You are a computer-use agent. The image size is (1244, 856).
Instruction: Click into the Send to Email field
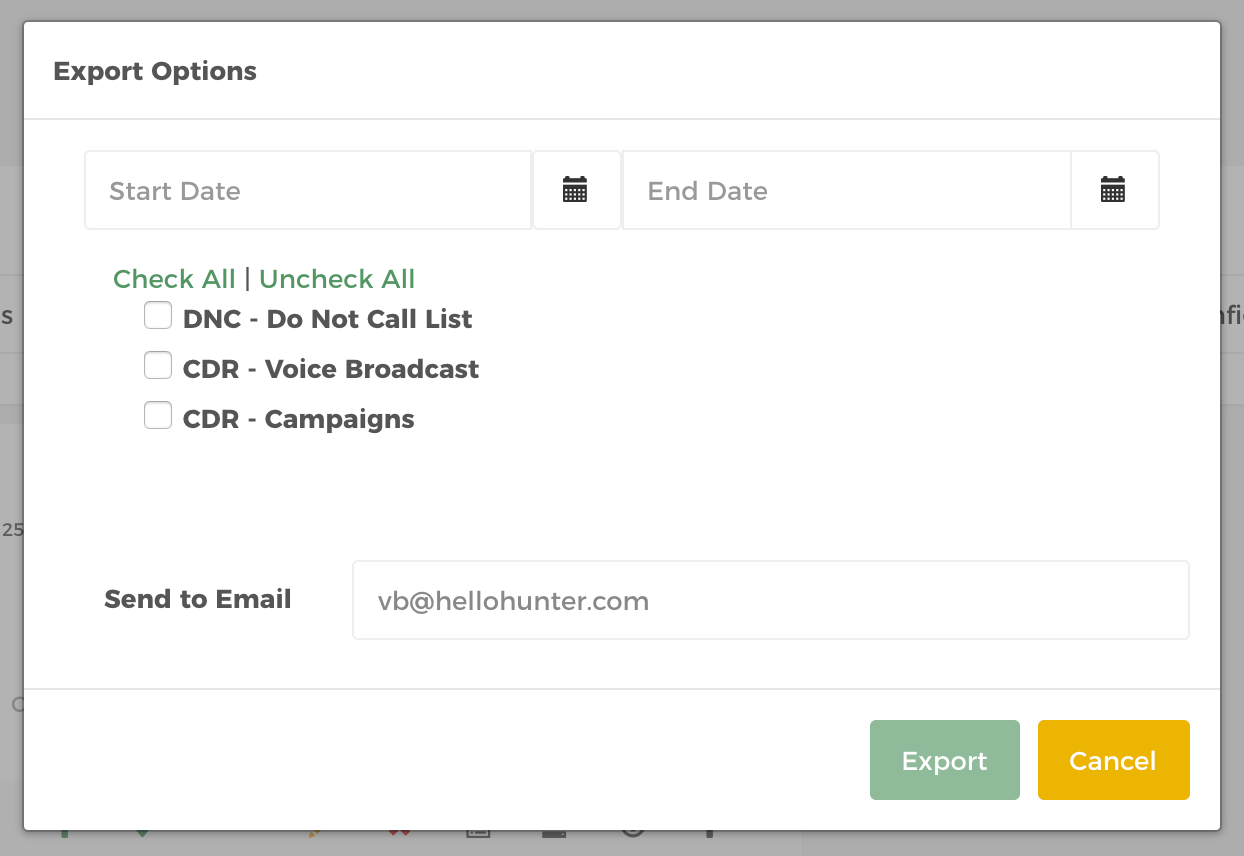point(771,600)
